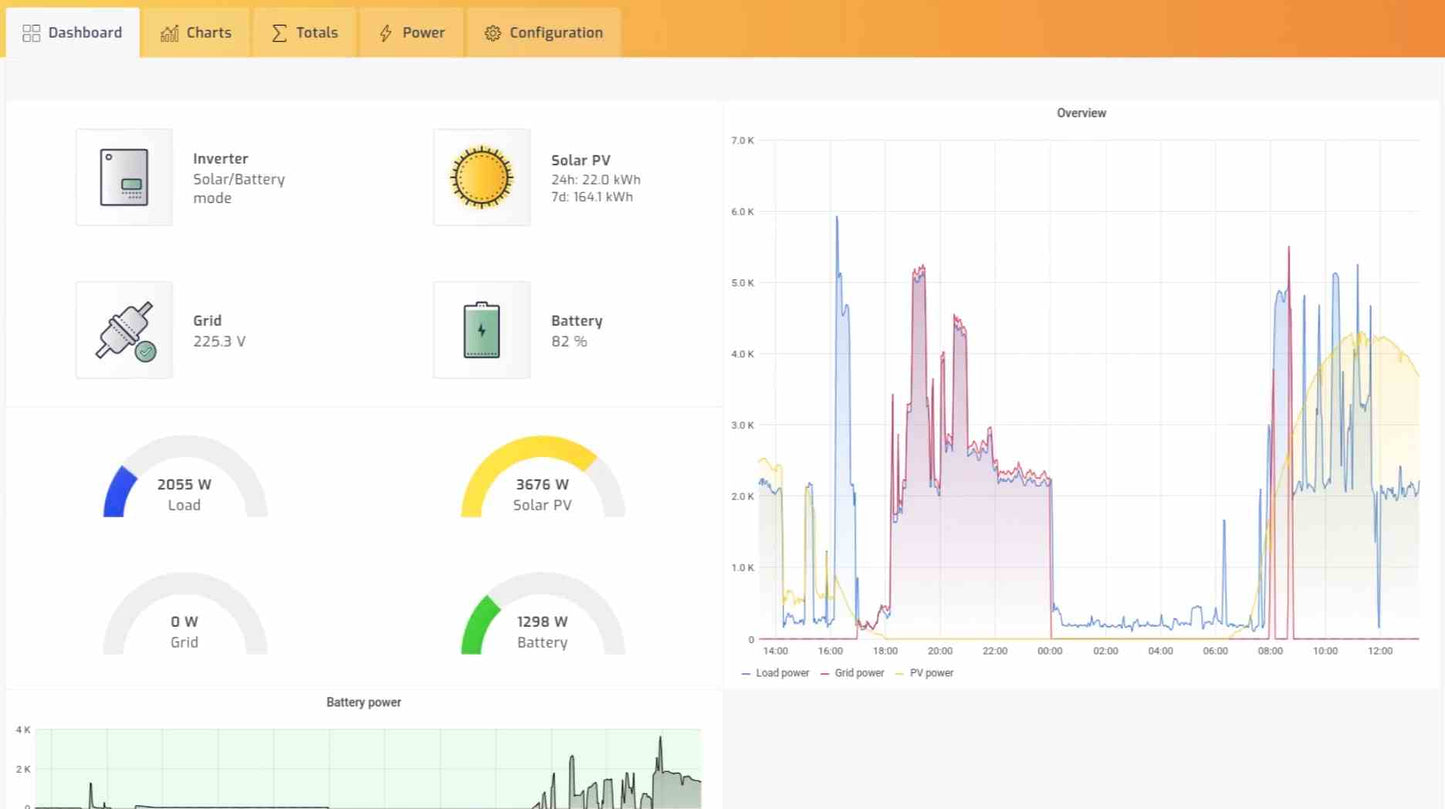This screenshot has height=809, width=1445.
Task: Click the Grid plug icon
Action: pos(124,330)
